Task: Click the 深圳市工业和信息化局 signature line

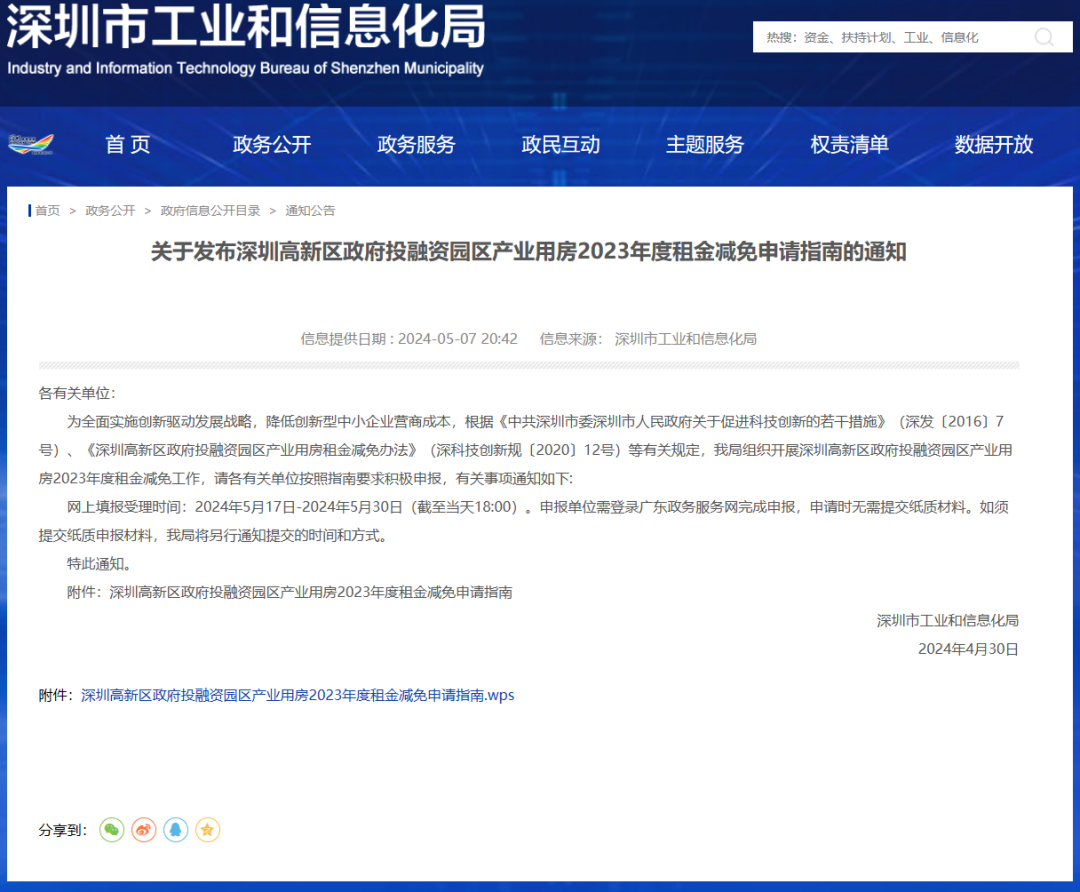Action: (947, 621)
